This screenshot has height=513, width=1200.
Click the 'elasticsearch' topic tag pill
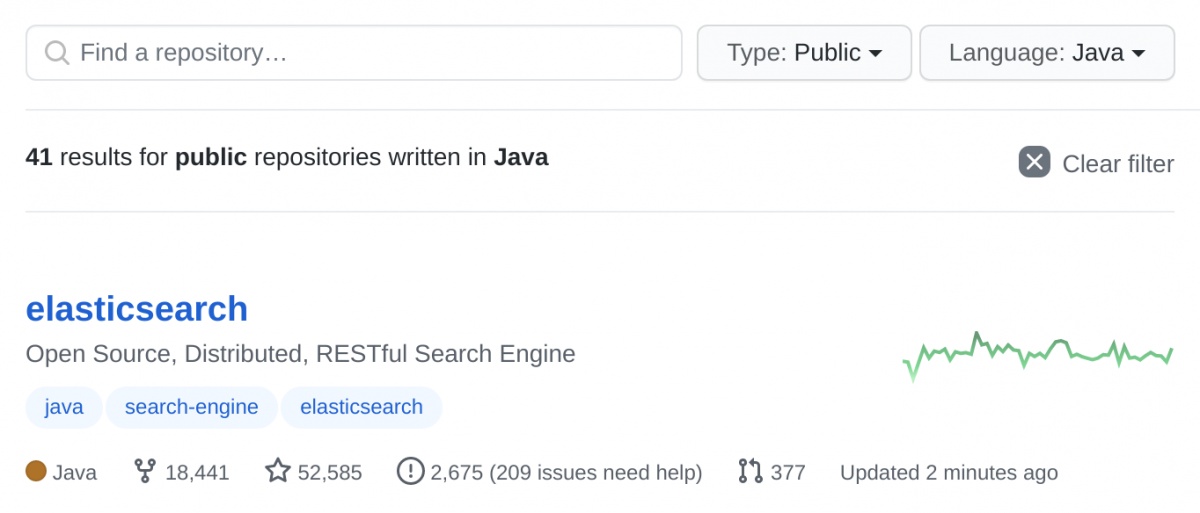coord(361,407)
